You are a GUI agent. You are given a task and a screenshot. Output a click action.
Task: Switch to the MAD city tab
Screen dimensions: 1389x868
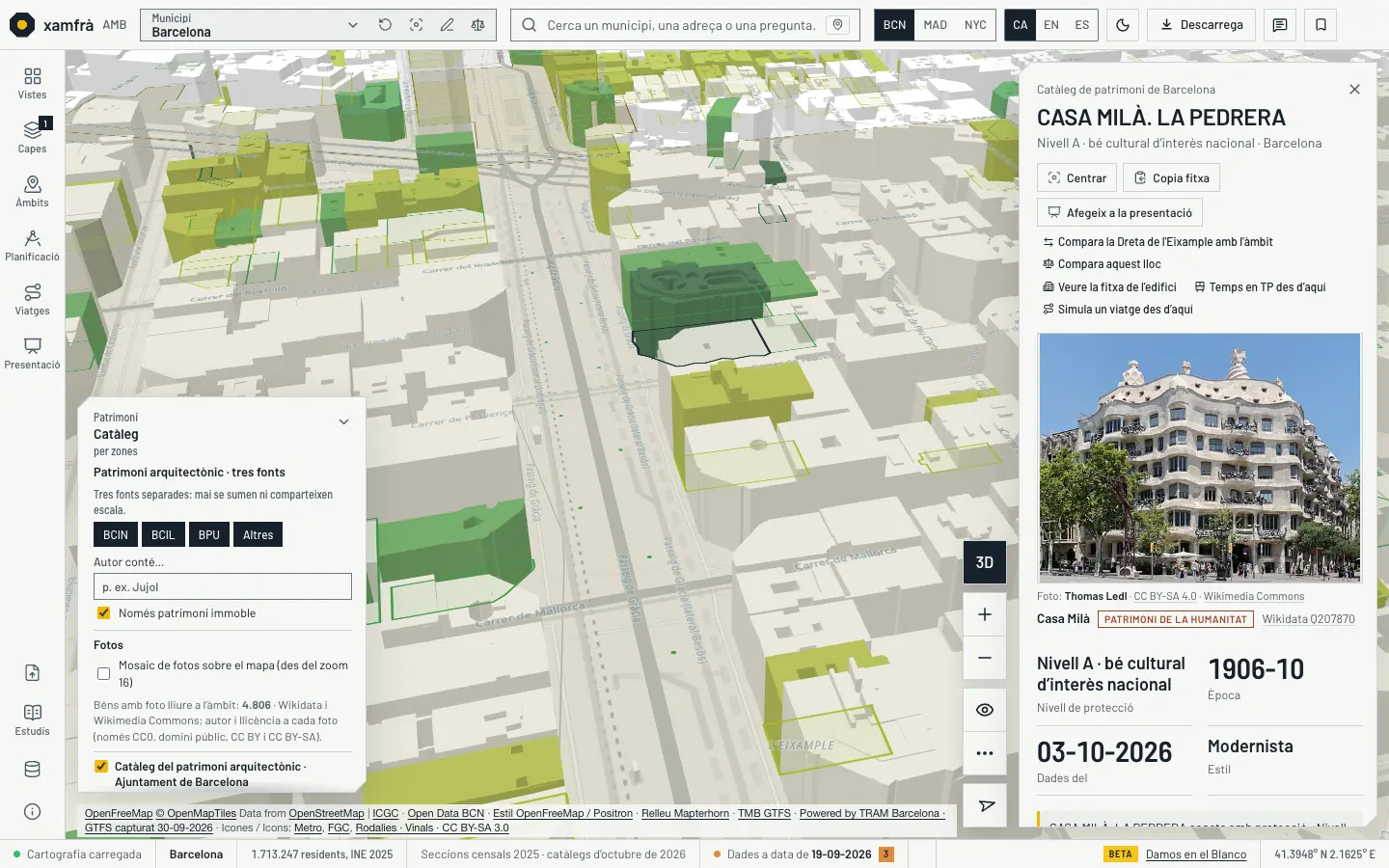[935, 25]
